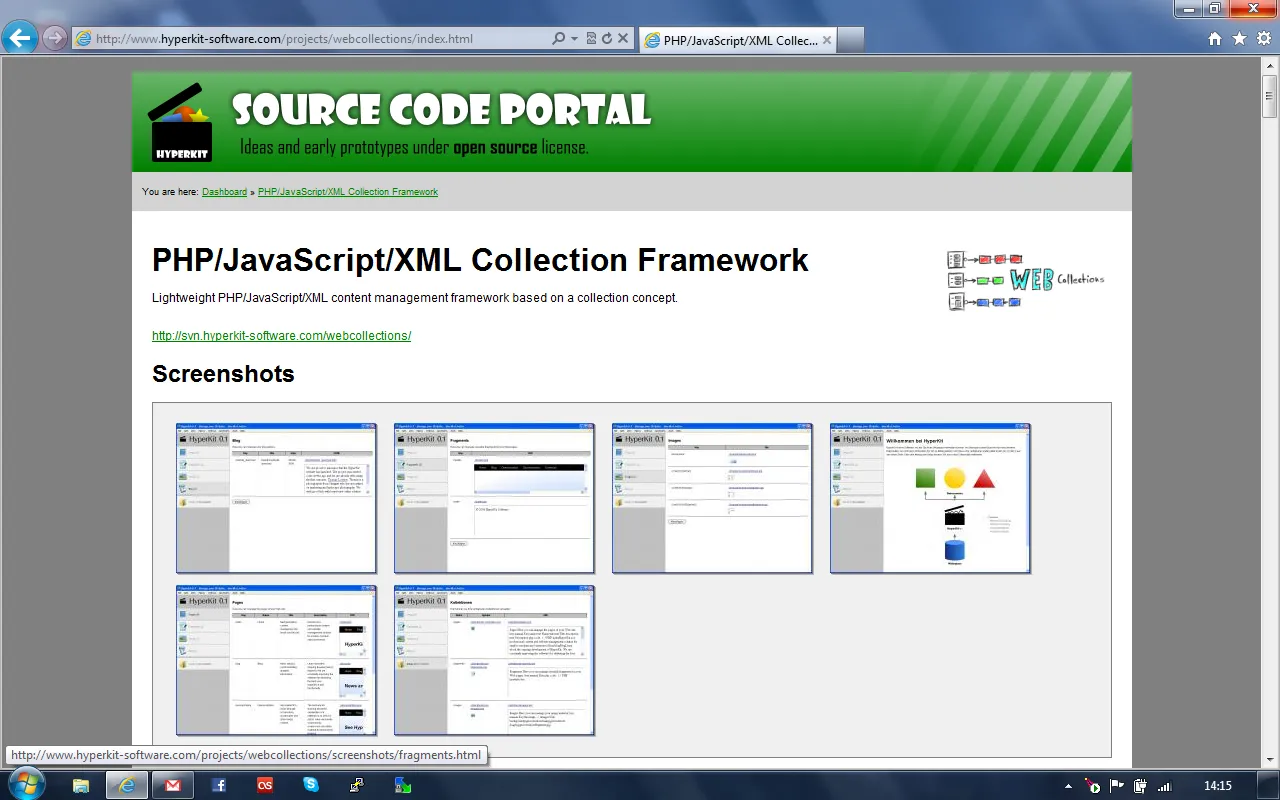Viewport: 1280px width, 800px height.
Task: Open the Tools gear menu
Action: pyautogui.click(x=1263, y=39)
